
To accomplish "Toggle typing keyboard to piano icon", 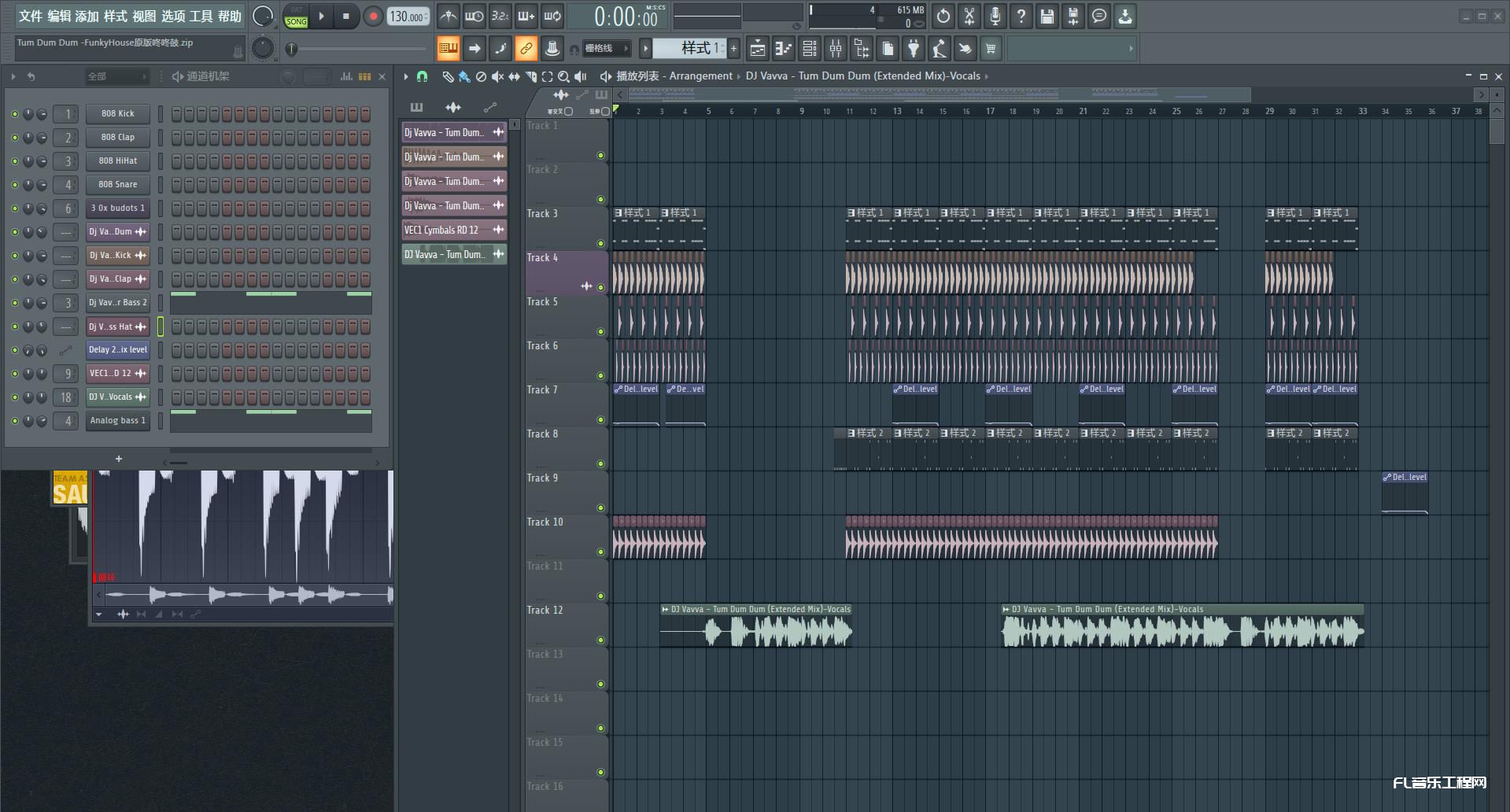I will [449, 49].
